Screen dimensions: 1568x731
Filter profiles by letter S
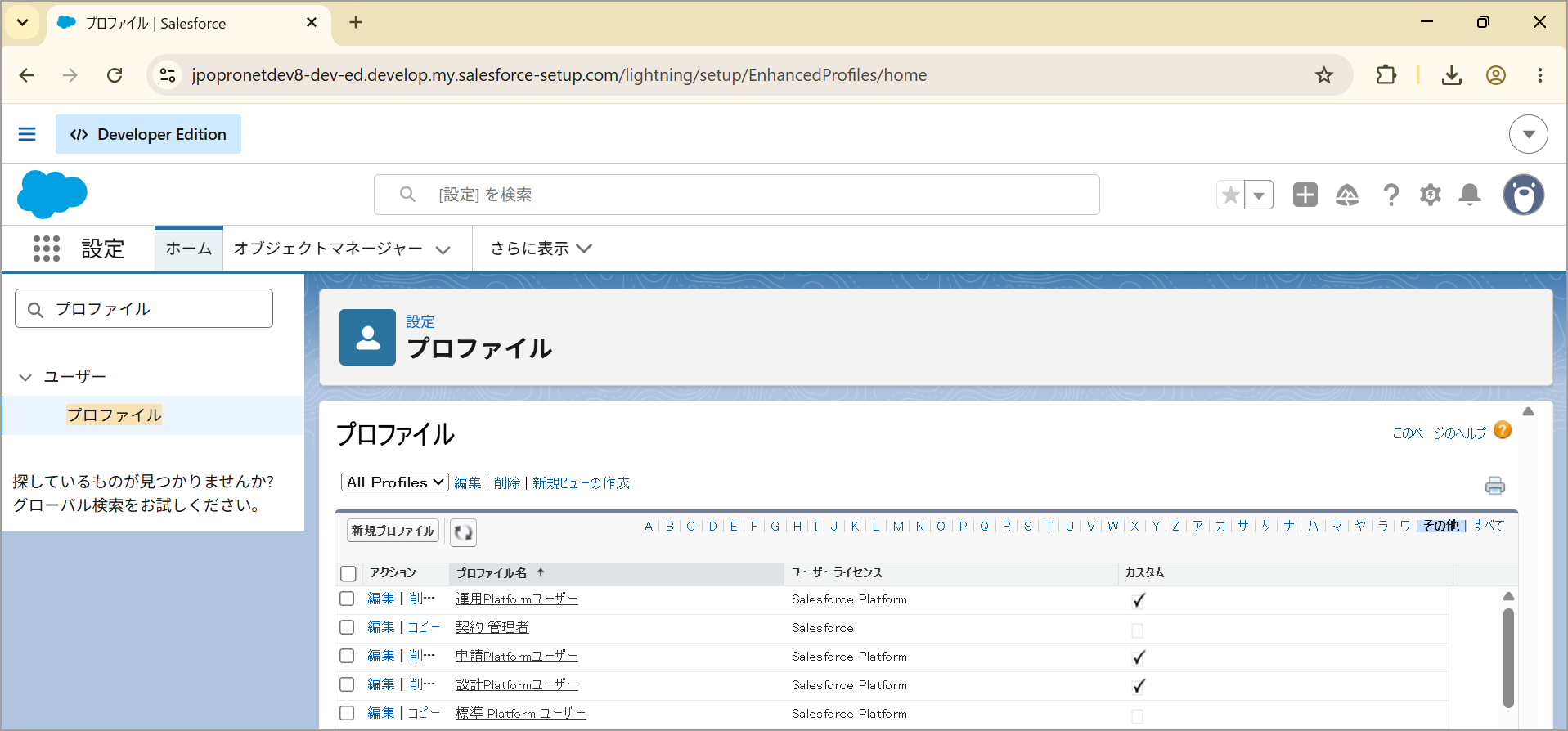click(1028, 526)
